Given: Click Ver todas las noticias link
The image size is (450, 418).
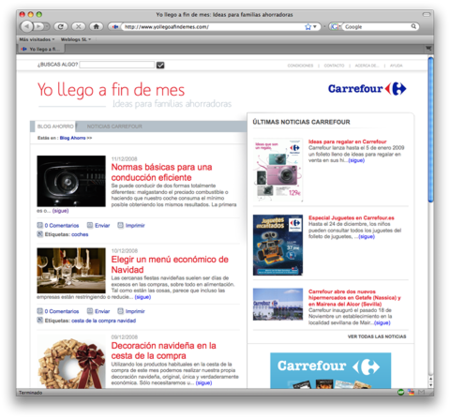Looking at the screenshot, I should coord(377,336).
